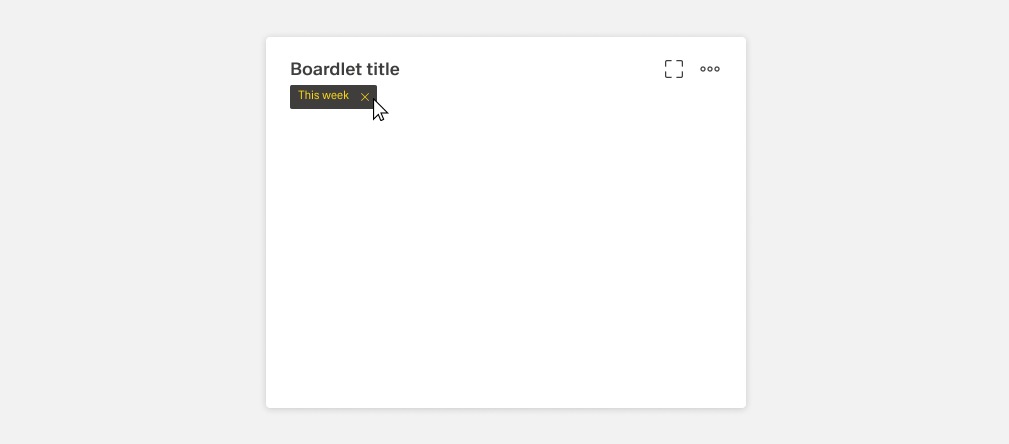The height and width of the screenshot is (444, 1009).
Task: Dismiss the This week chip via X
Action: coord(365,97)
